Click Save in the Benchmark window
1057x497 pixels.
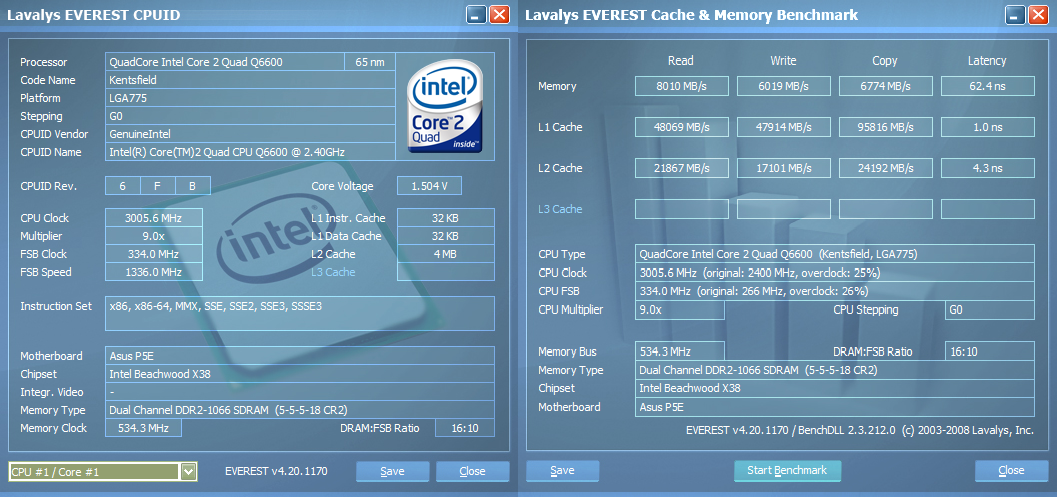(562, 471)
